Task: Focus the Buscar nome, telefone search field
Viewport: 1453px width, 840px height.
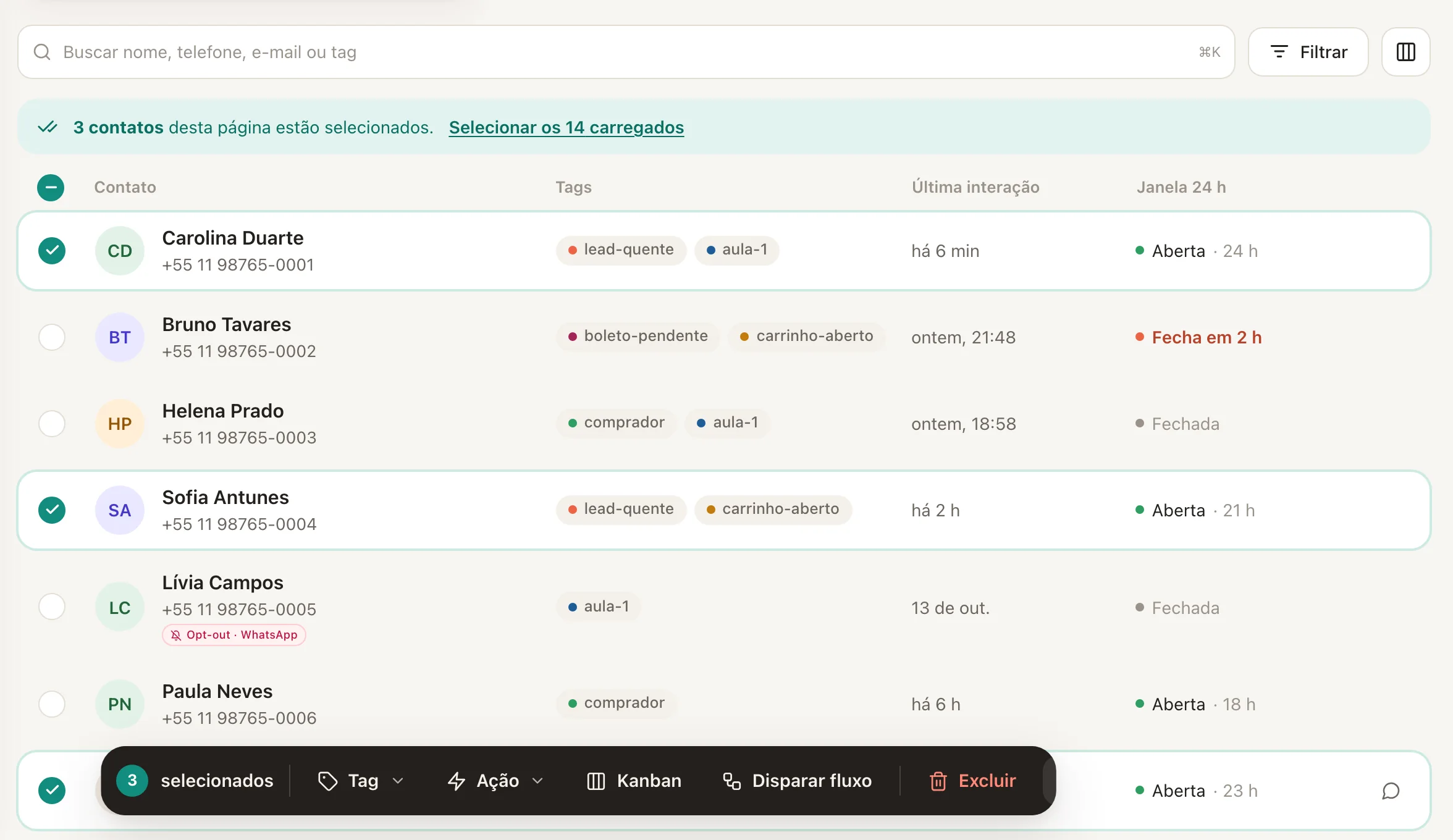Action: click(x=626, y=52)
